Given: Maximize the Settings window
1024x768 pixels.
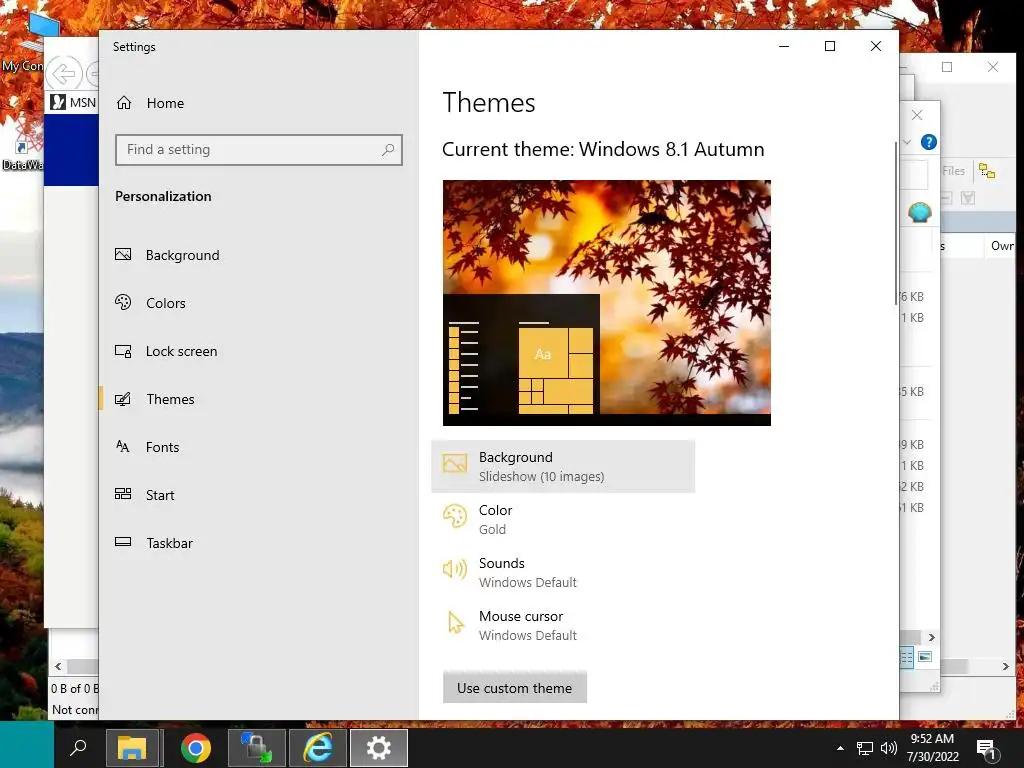Looking at the screenshot, I should point(830,46).
